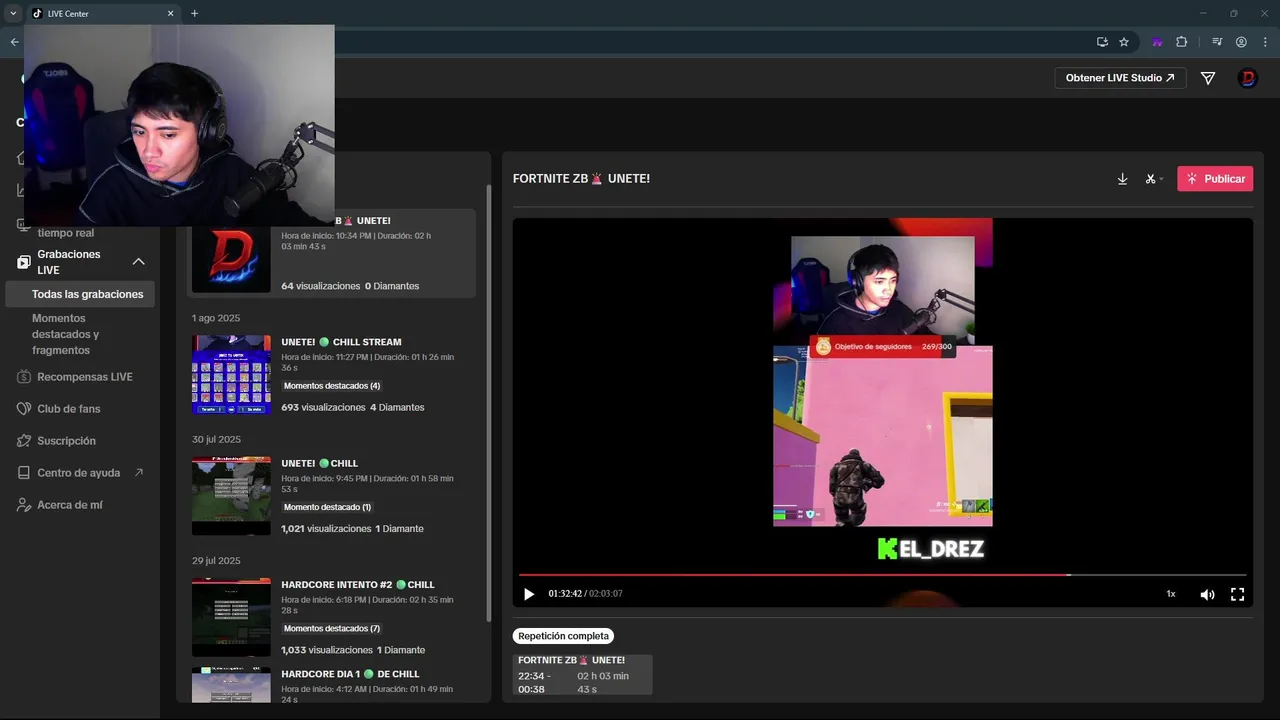The width and height of the screenshot is (1280, 720).
Task: Click the Momentos destacados (7) tag
Action: pos(332,629)
